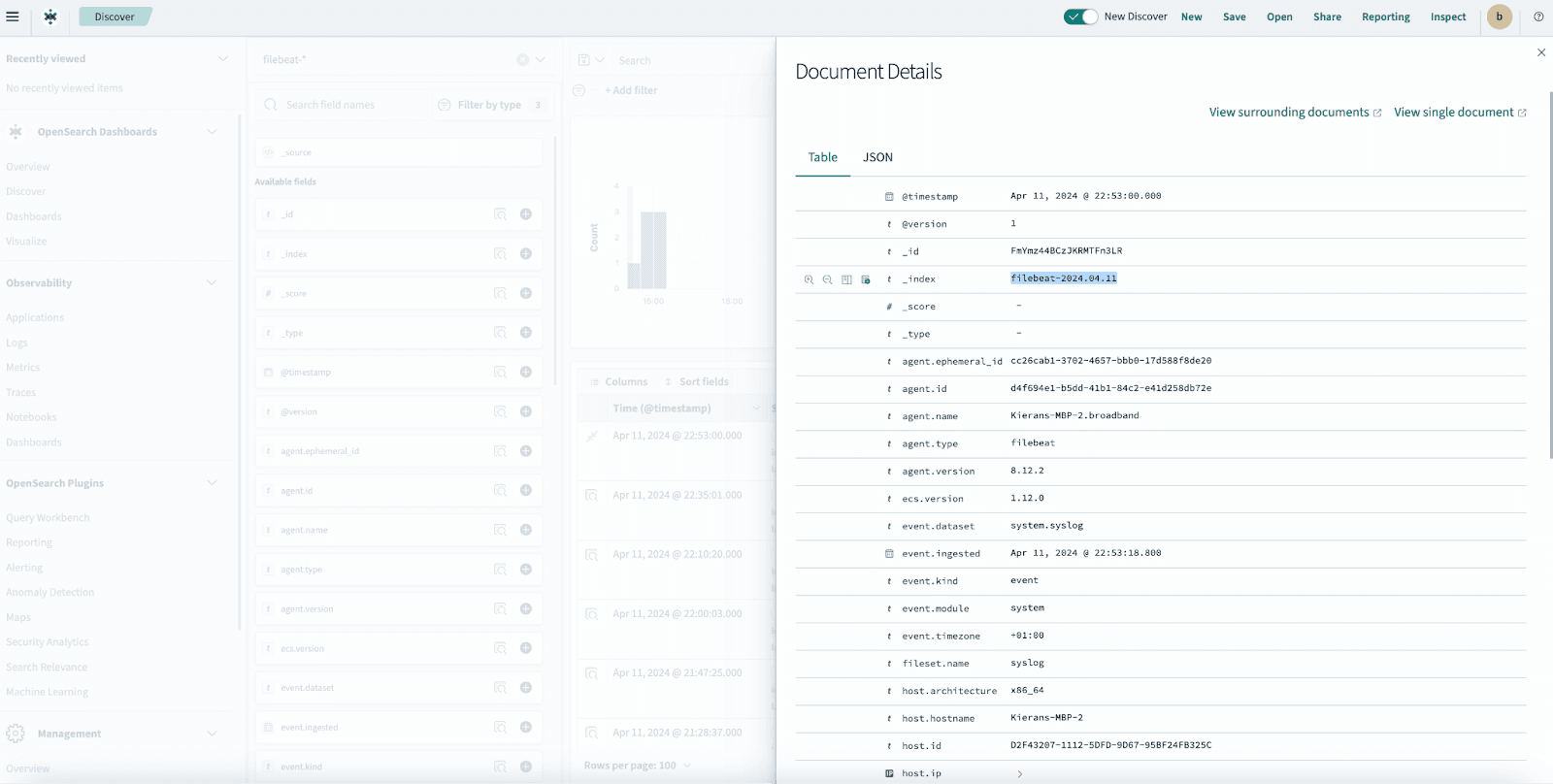Open the filebeat-* index pattern dropdown

[541, 60]
